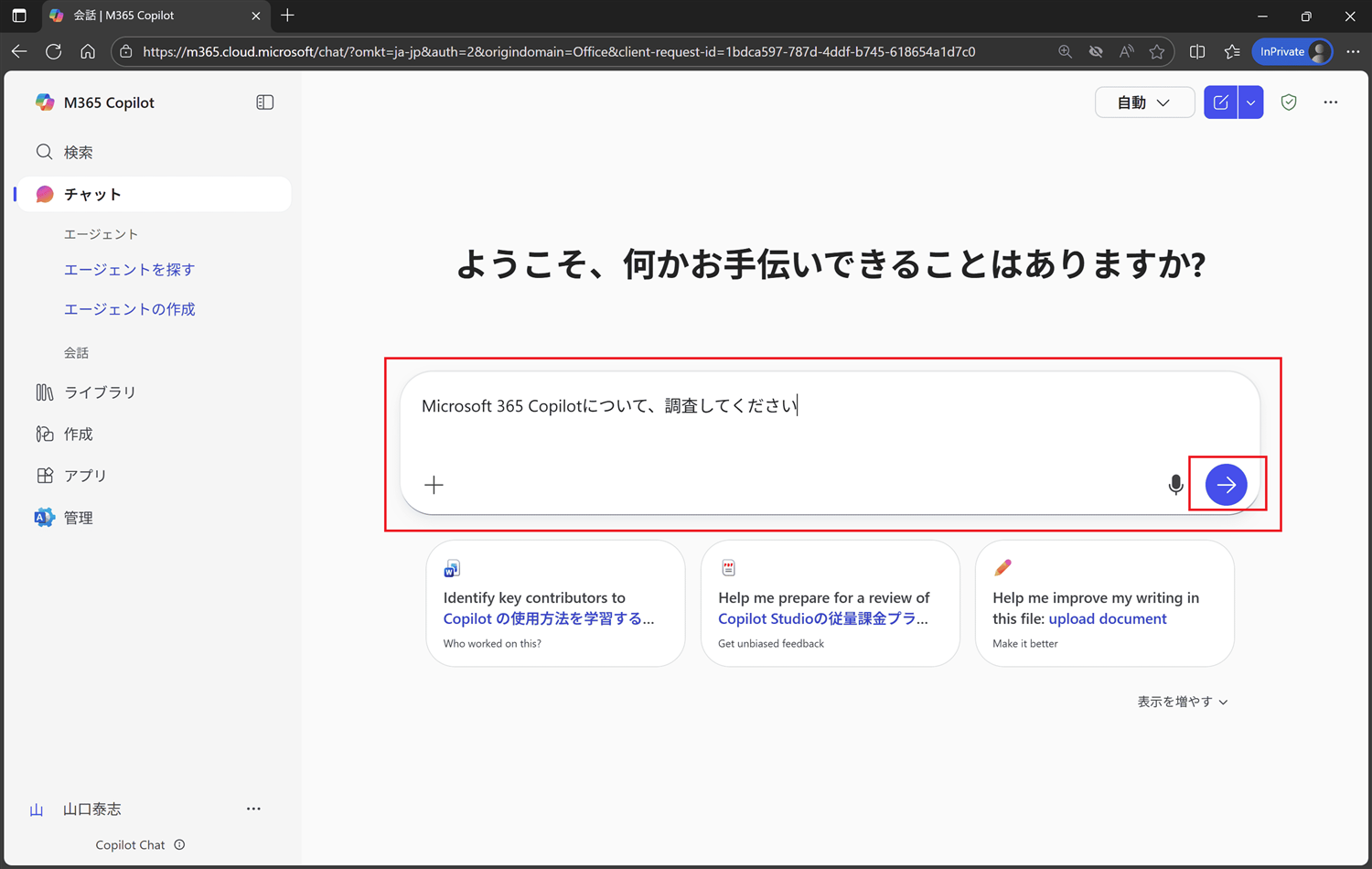Screen dimensions: 1372x869
Task: Click the M365 Copilot logo
Action: point(44,102)
